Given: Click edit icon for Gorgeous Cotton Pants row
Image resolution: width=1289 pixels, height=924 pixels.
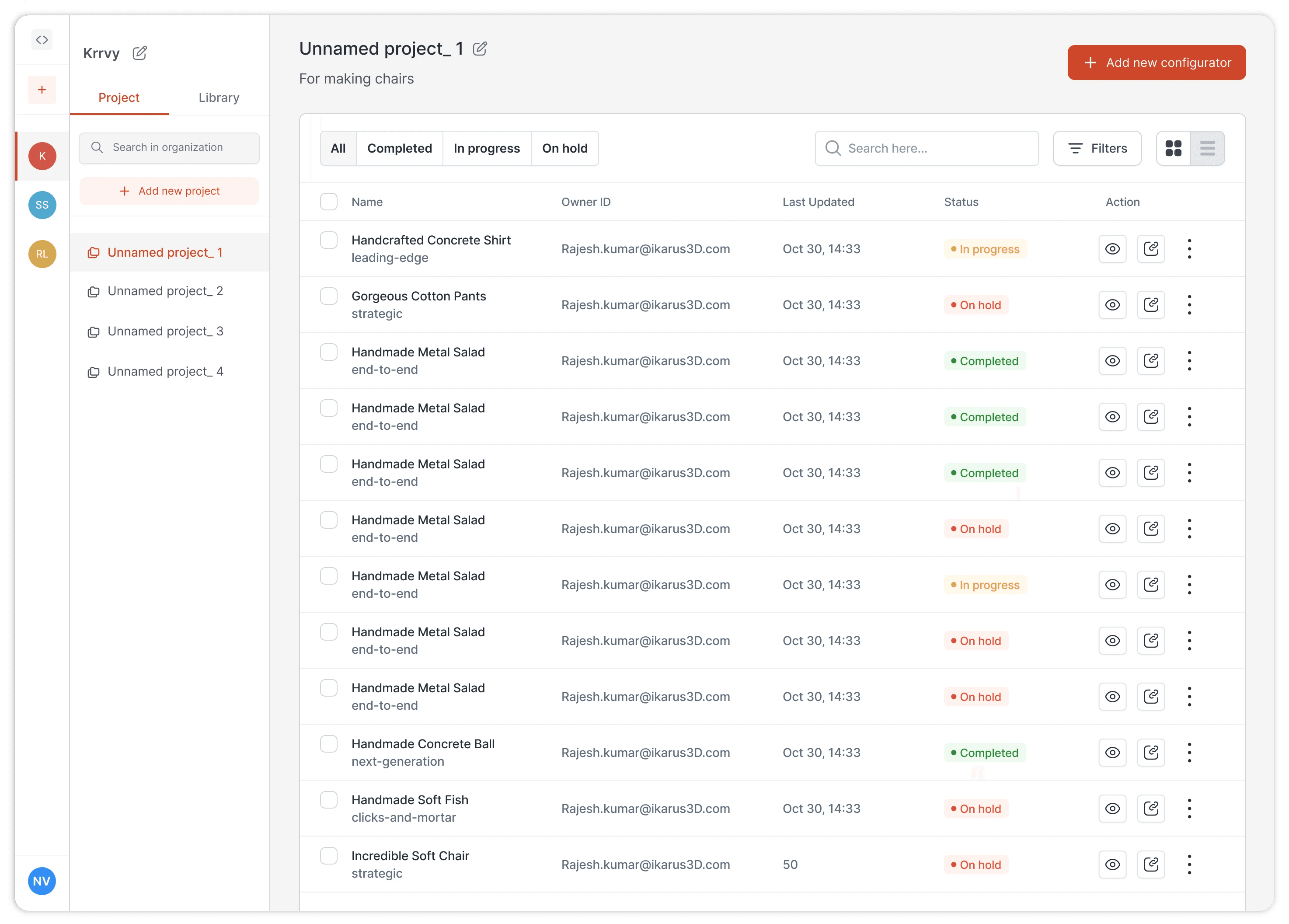Looking at the screenshot, I should click(x=1151, y=305).
